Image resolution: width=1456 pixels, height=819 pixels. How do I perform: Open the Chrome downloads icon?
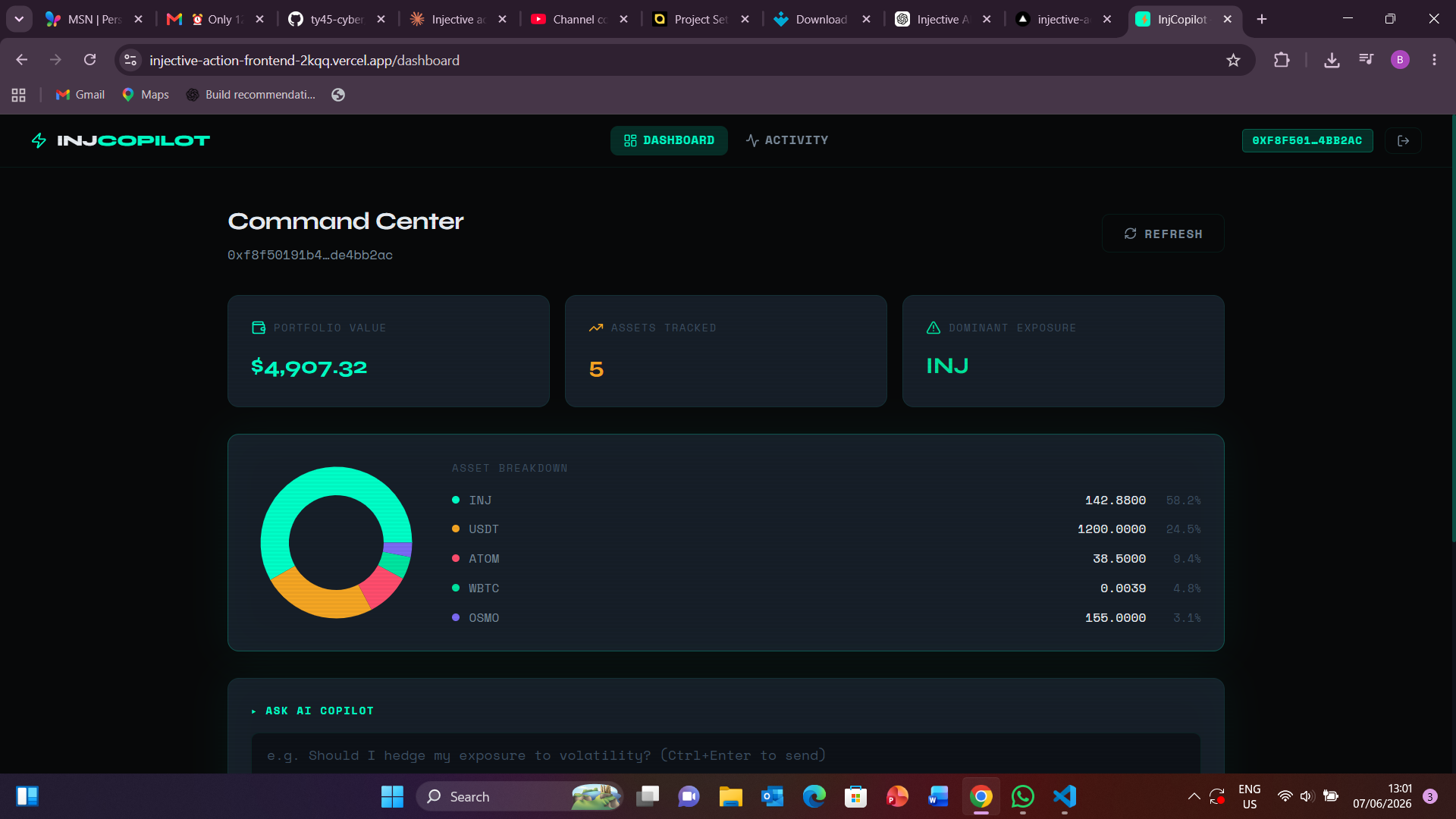[x=1332, y=60]
